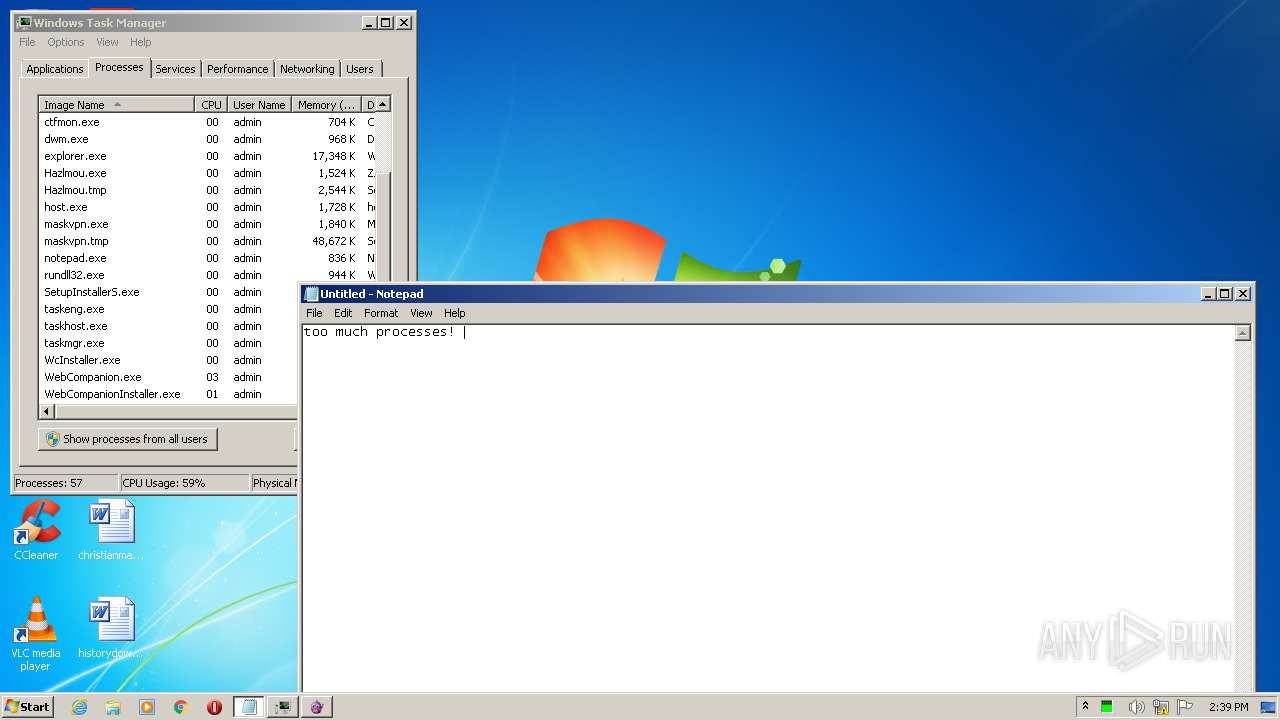Select maskvpn.tmp process row
Screen dimensions: 1280x720
tap(207, 241)
